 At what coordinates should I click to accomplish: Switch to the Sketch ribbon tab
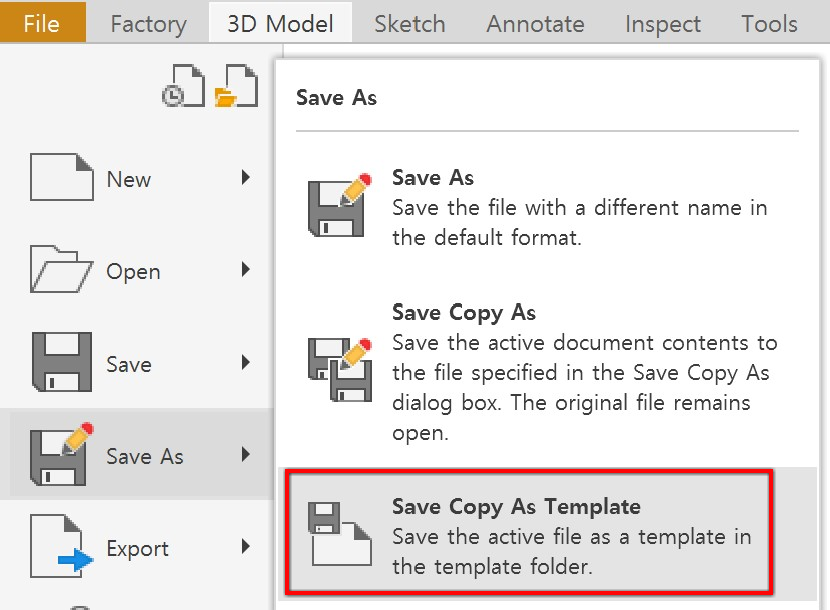coord(409,23)
